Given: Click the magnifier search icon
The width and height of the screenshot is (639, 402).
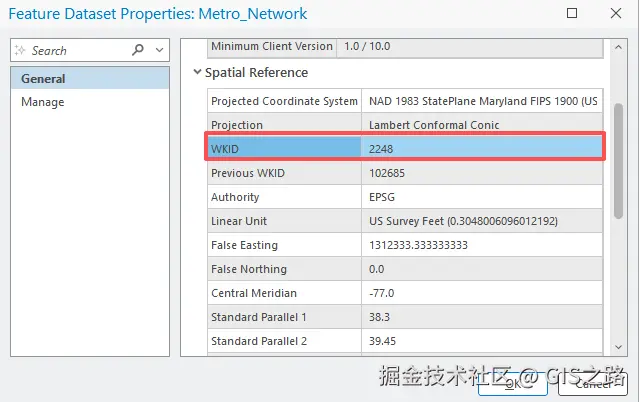Looking at the screenshot, I should 138,50.
